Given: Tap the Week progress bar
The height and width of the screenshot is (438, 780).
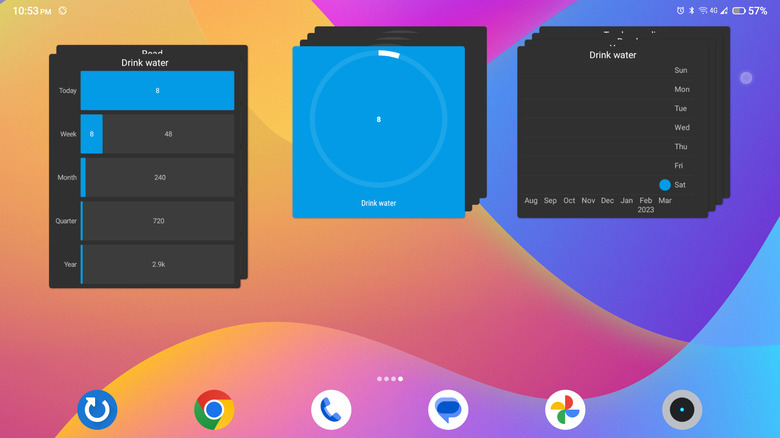Looking at the screenshot, I should pos(157,134).
